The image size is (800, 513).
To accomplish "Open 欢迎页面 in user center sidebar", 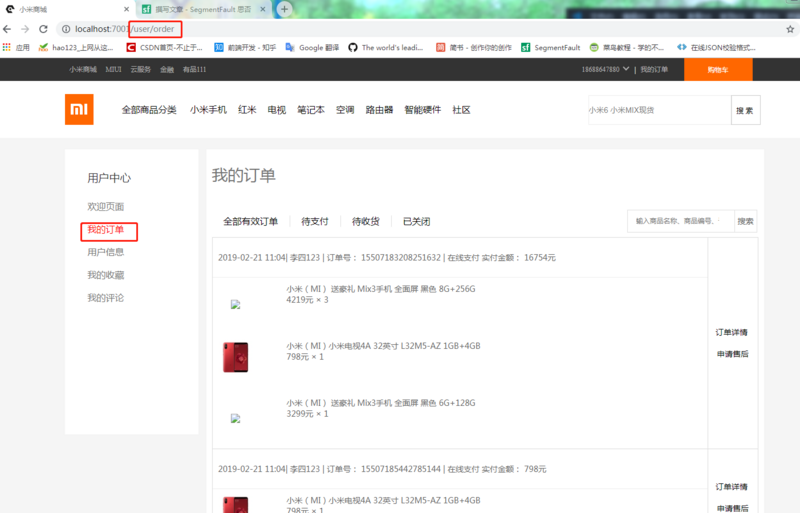I will [x=106, y=206].
